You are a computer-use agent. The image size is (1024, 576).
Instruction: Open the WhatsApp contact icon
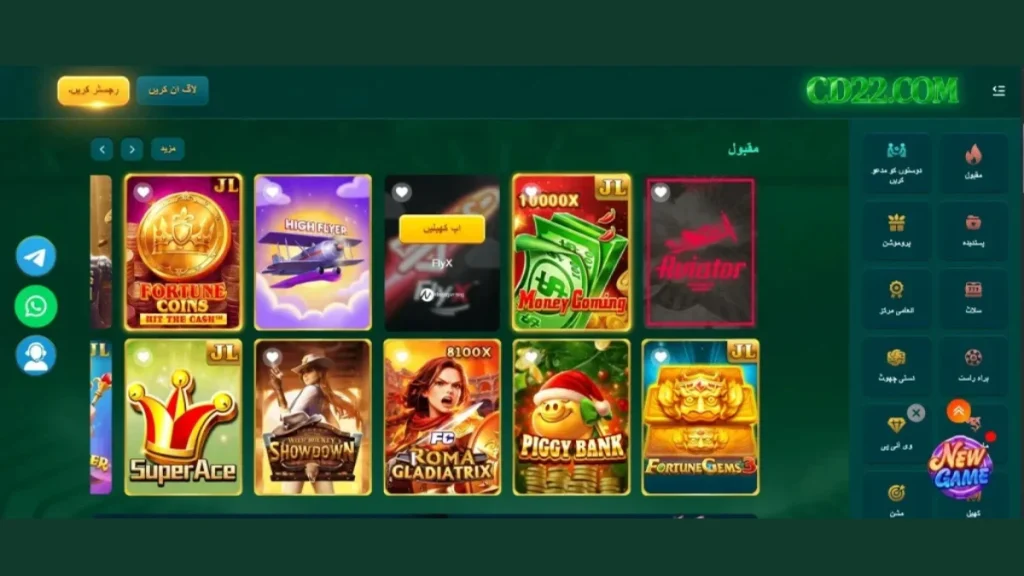click(x=36, y=306)
